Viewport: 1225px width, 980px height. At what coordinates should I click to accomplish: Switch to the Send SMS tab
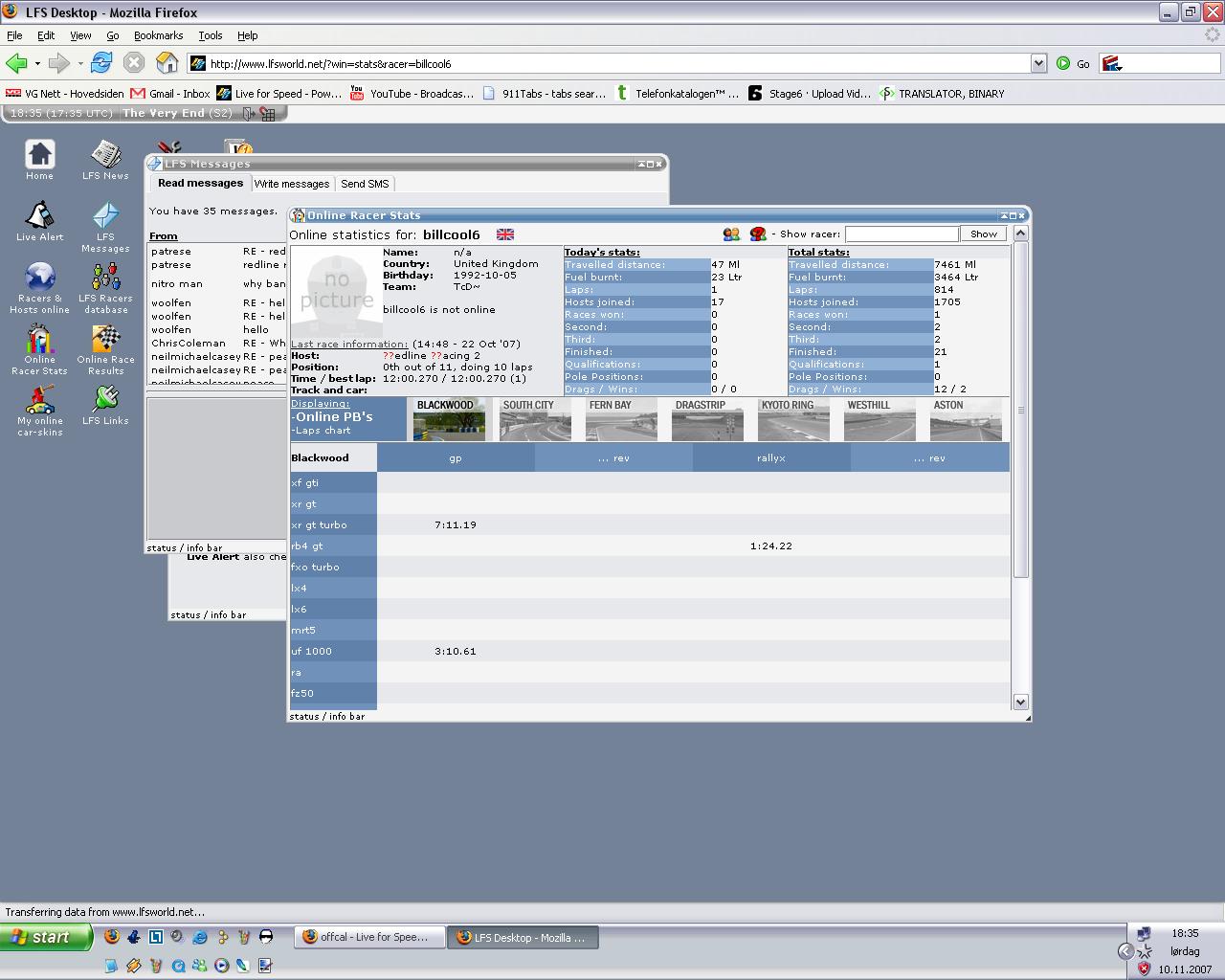click(x=365, y=184)
